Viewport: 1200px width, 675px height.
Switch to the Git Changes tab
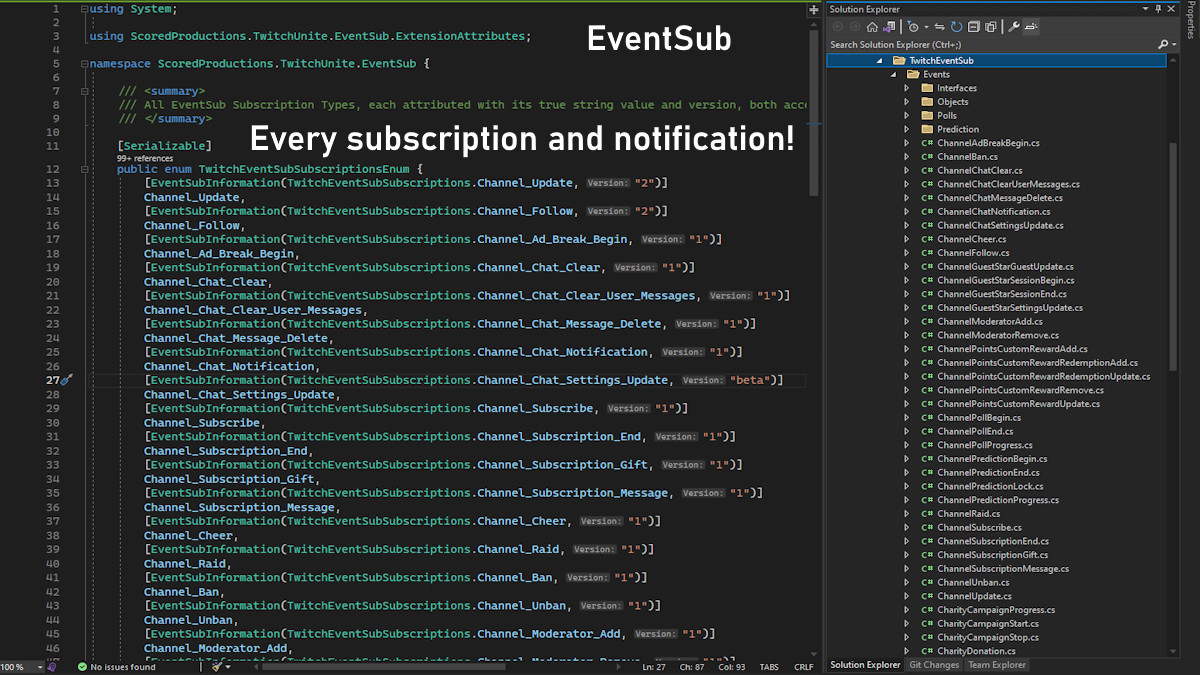[x=934, y=665]
